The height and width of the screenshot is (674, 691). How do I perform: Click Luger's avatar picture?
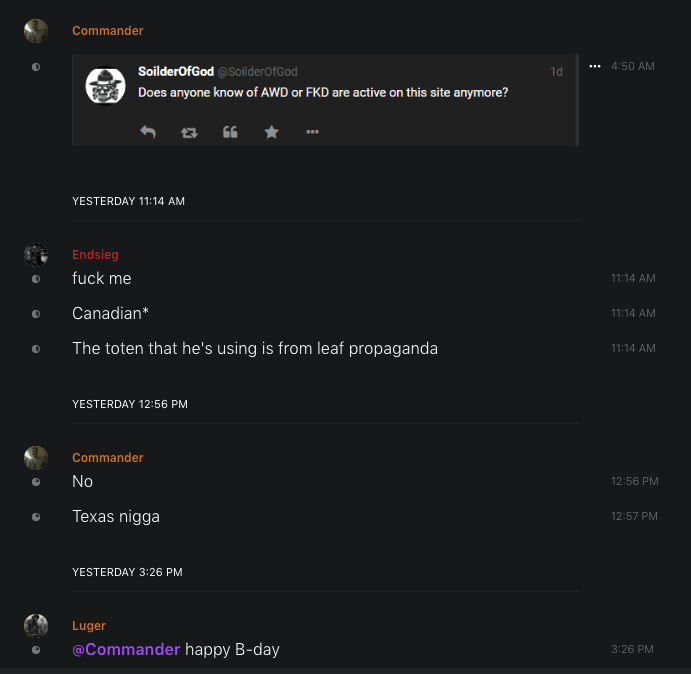36,626
